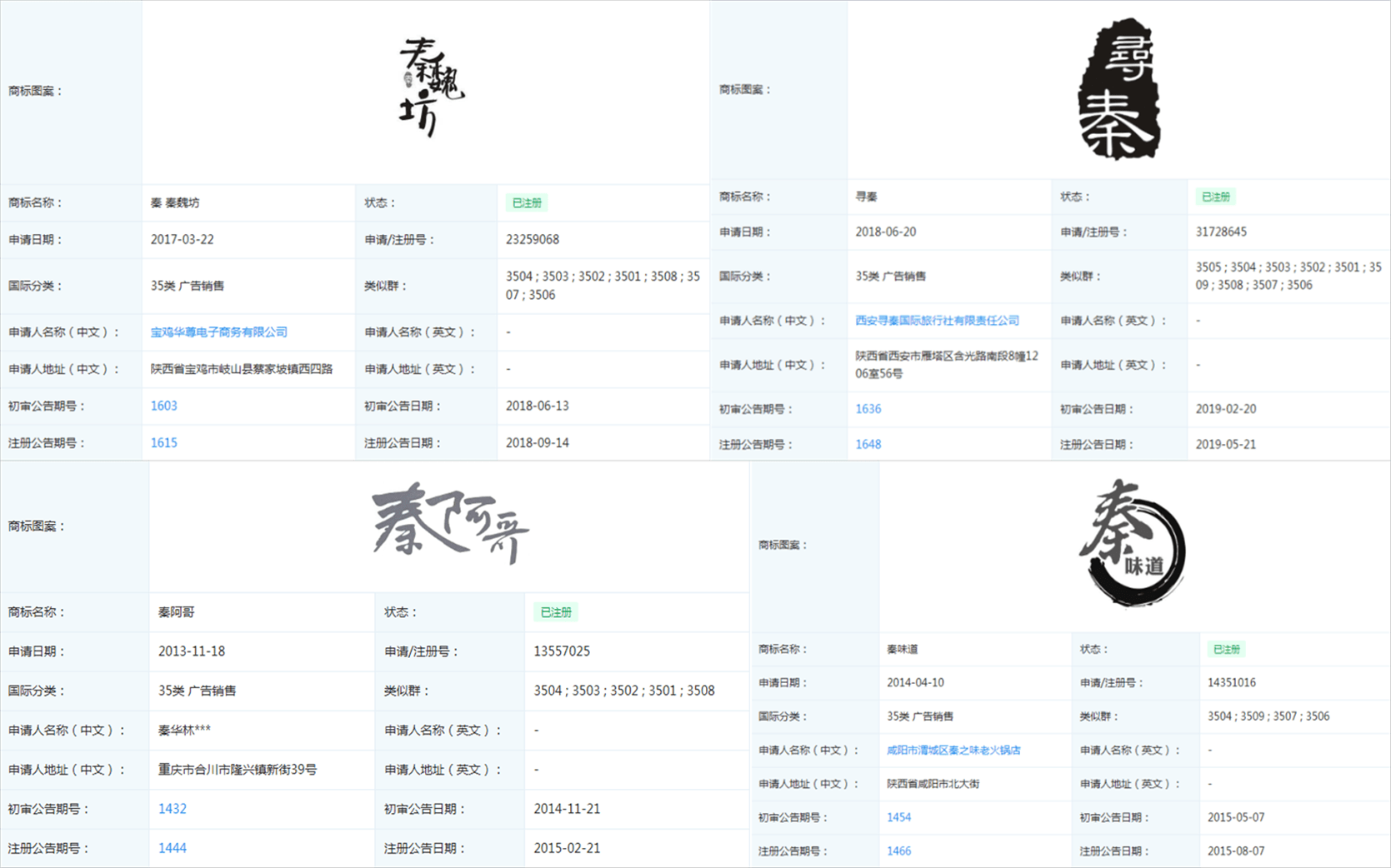Click the 已注册 status badge for 秦魏坊
This screenshot has width=1391, height=868.
[x=527, y=203]
